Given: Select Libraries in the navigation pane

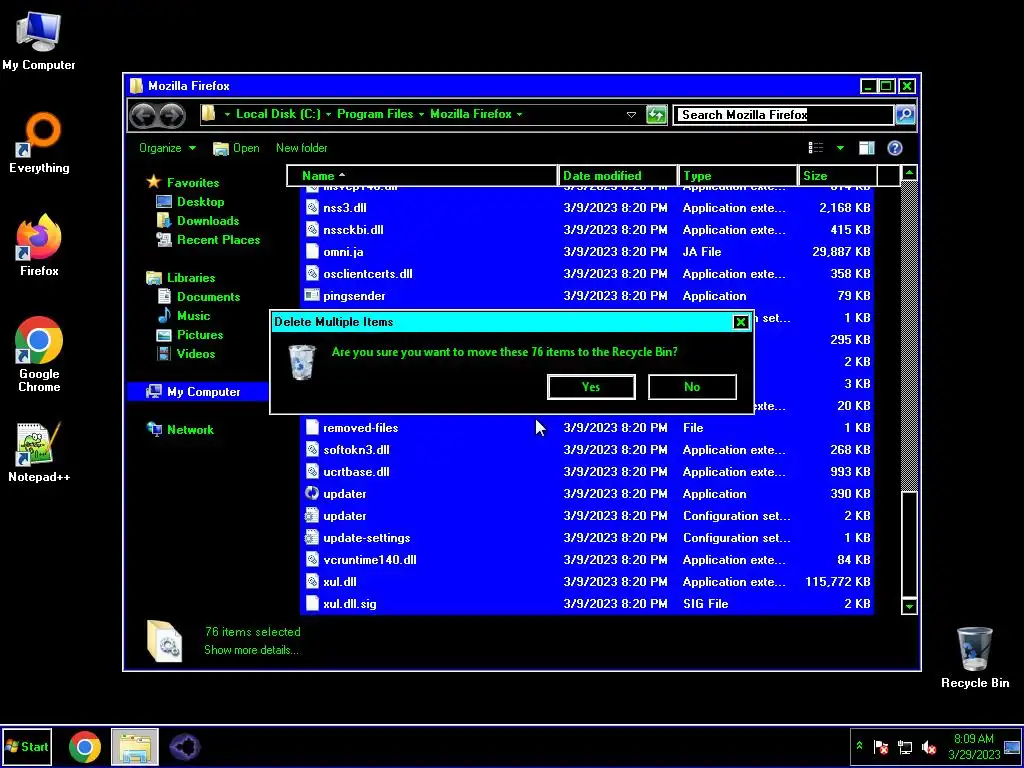Looking at the screenshot, I should pyautogui.click(x=191, y=278).
